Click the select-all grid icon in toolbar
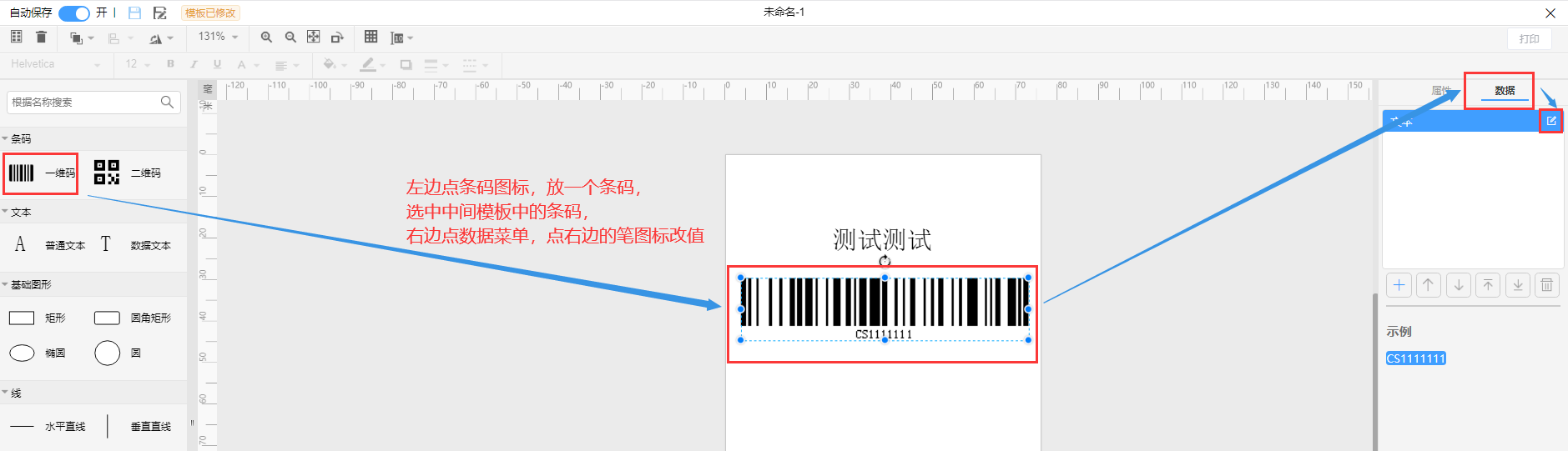This screenshot has height=451, width=1568. pyautogui.click(x=17, y=37)
